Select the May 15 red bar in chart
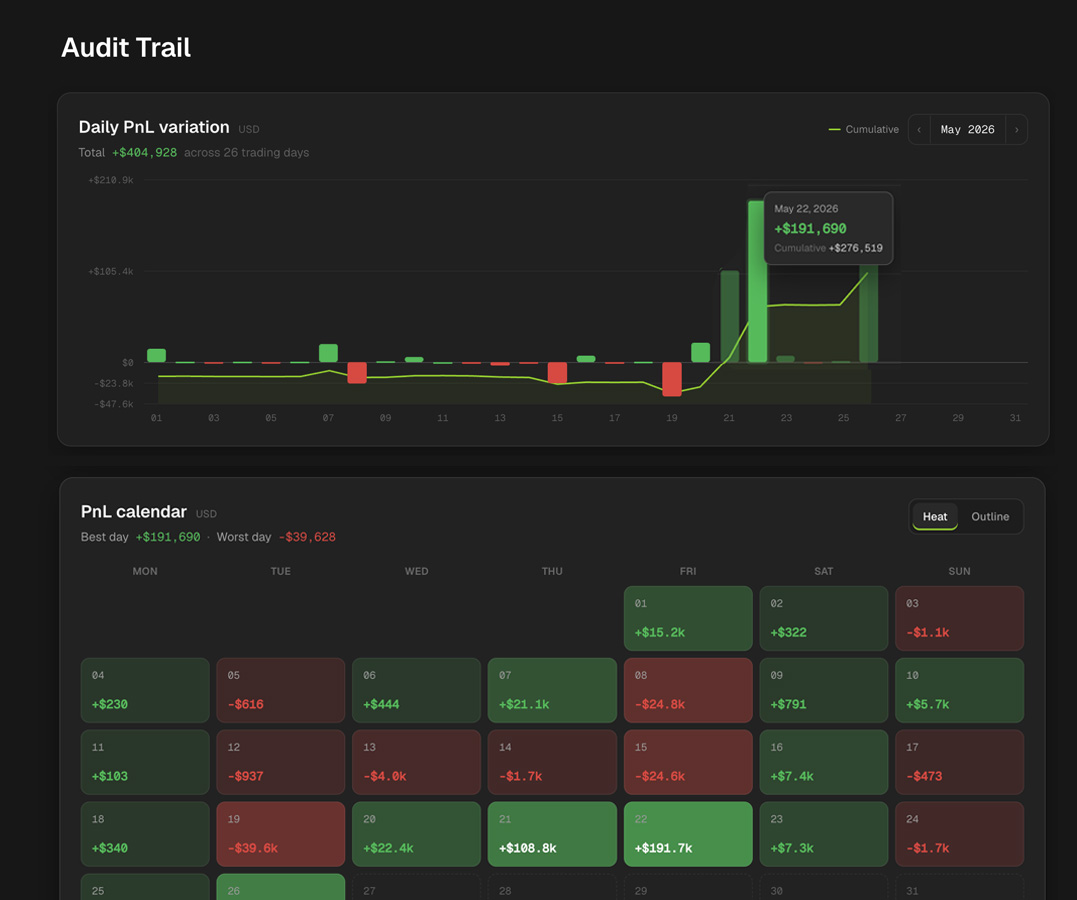 coord(557,372)
